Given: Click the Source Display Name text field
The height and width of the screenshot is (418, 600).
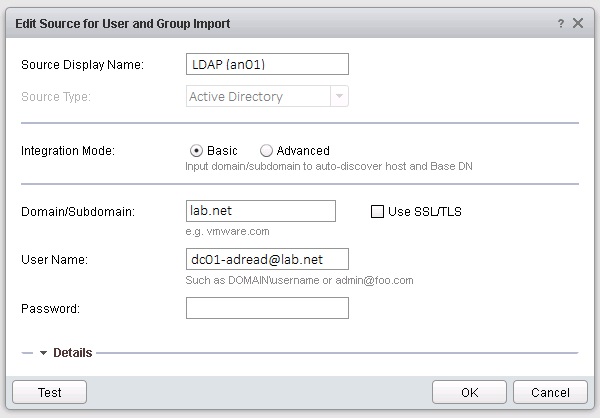Looking at the screenshot, I should coord(267,65).
